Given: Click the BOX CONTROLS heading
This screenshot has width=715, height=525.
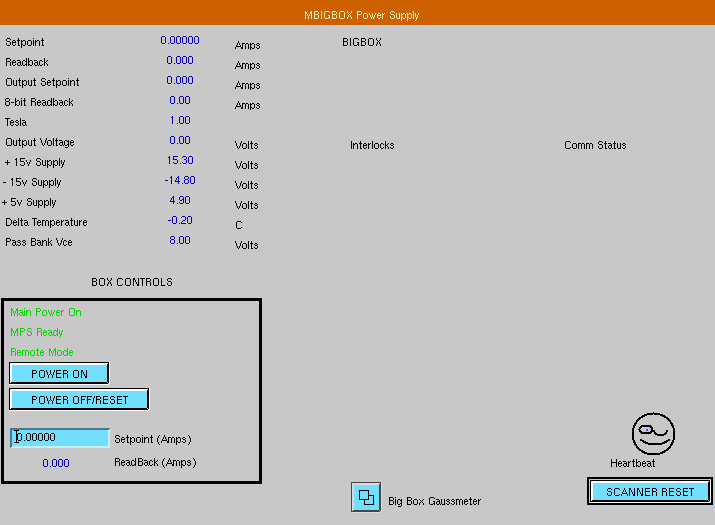Looking at the screenshot, I should point(132,282).
